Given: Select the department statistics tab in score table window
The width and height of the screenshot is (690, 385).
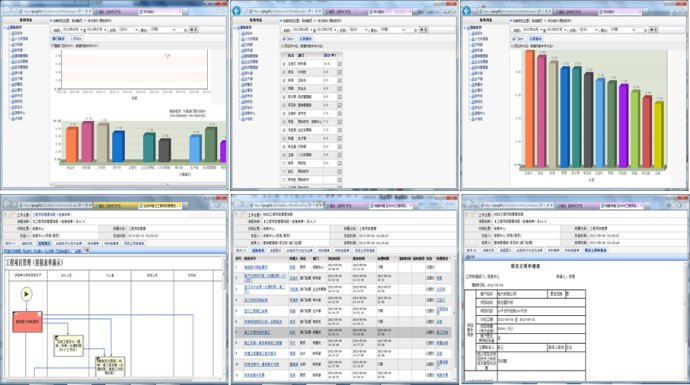Looking at the screenshot, I should [287, 39].
